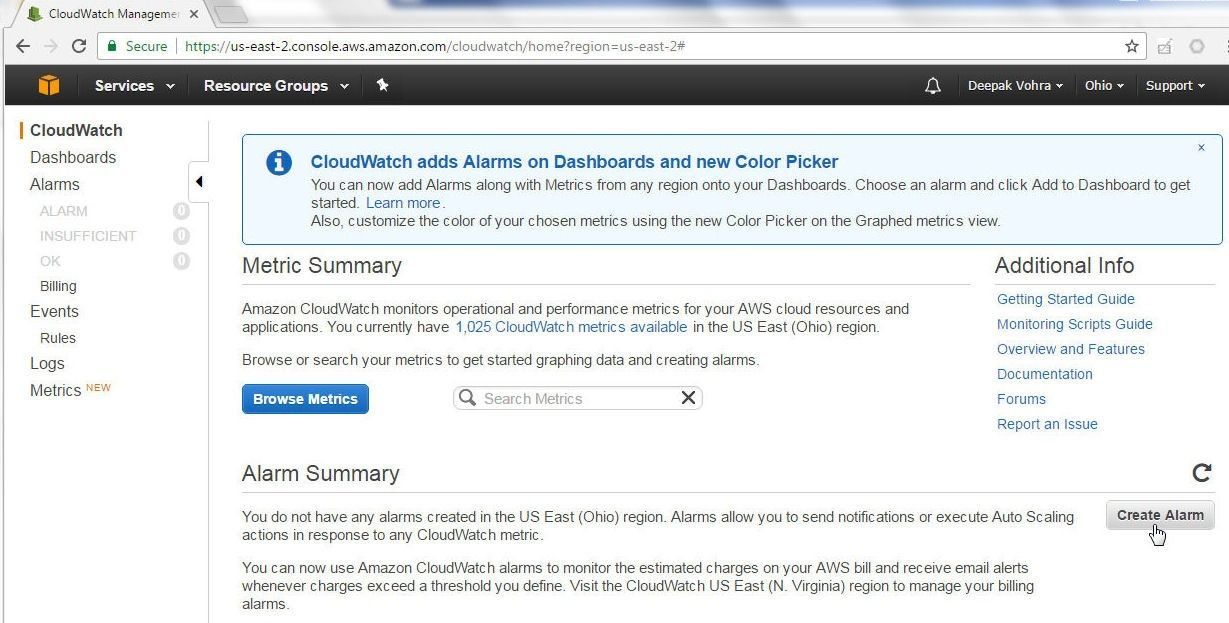The image size is (1229, 623).
Task: Clear the Search Metrics field with X
Action: click(688, 398)
